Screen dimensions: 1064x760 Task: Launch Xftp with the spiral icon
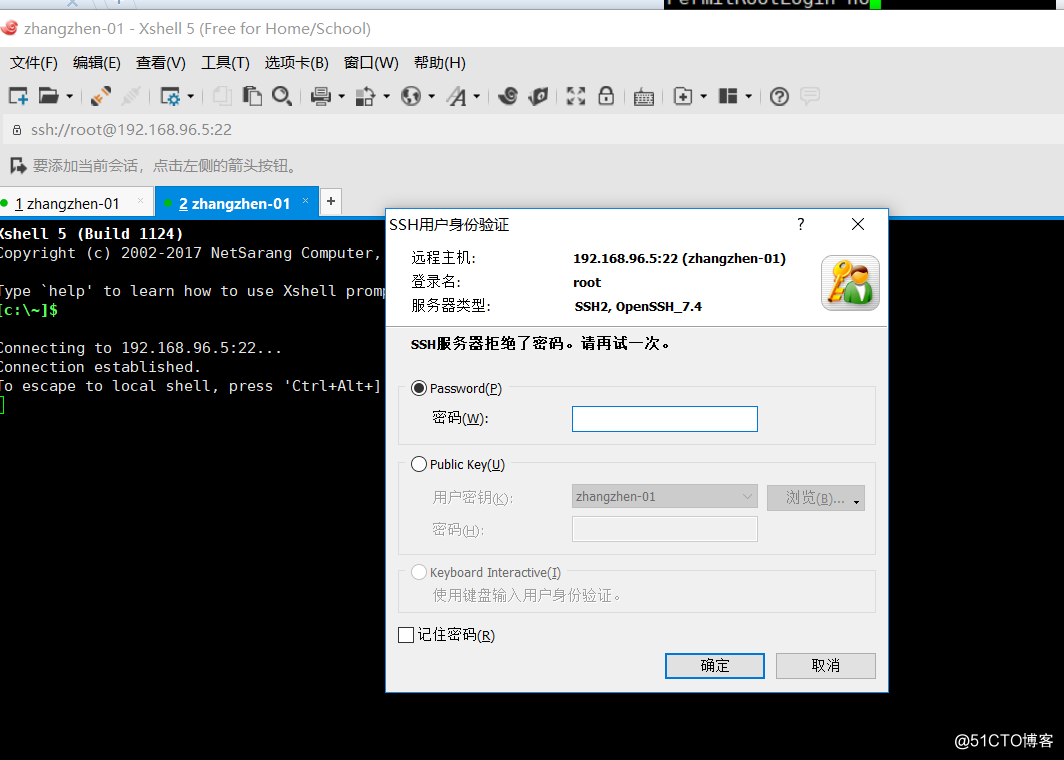point(508,96)
